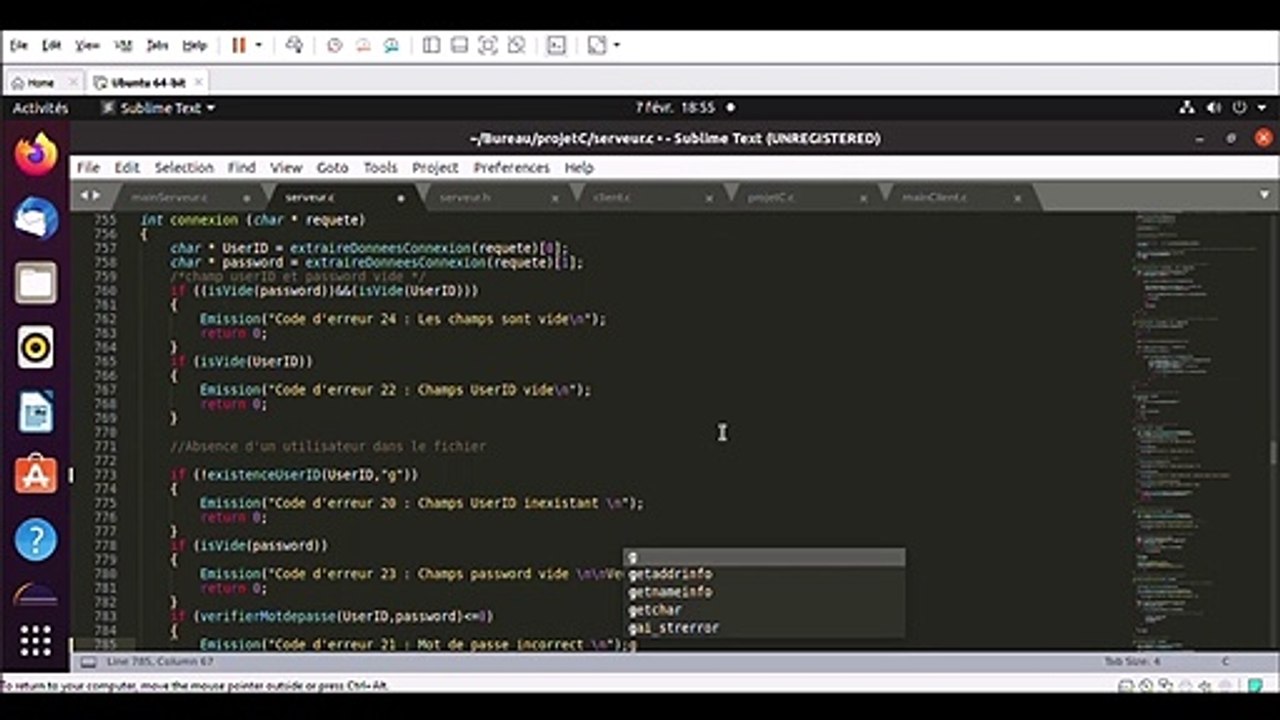Image resolution: width=1280 pixels, height=720 pixels.
Task: Launch Firefox from the Ubuntu dock
Action: tap(36, 155)
